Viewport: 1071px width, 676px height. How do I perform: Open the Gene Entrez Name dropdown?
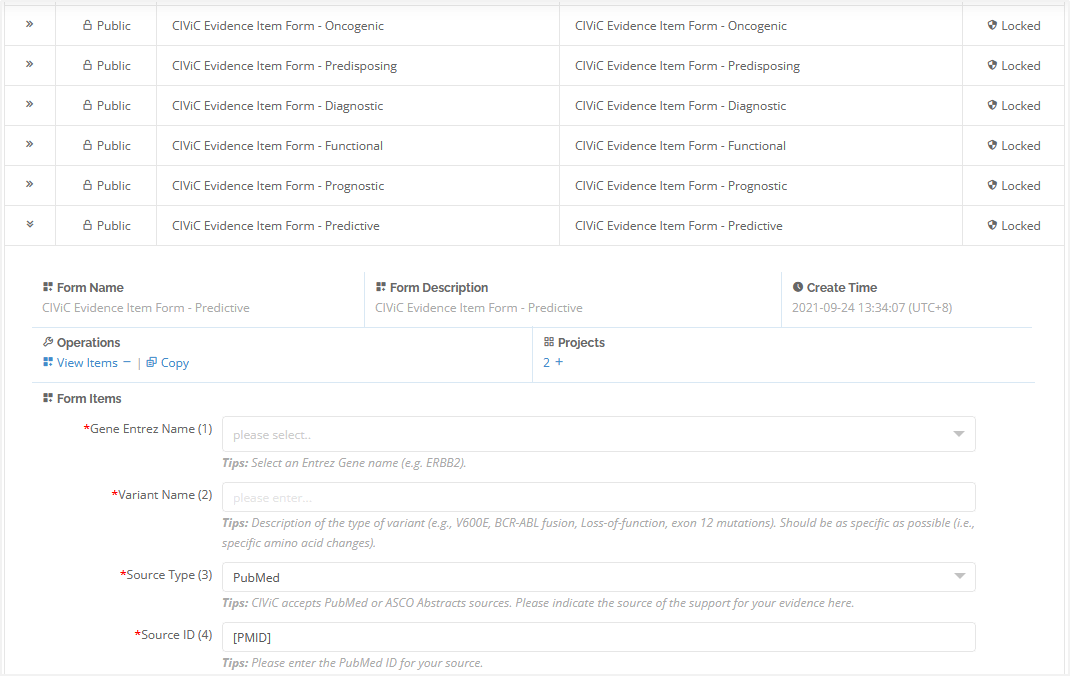598,434
